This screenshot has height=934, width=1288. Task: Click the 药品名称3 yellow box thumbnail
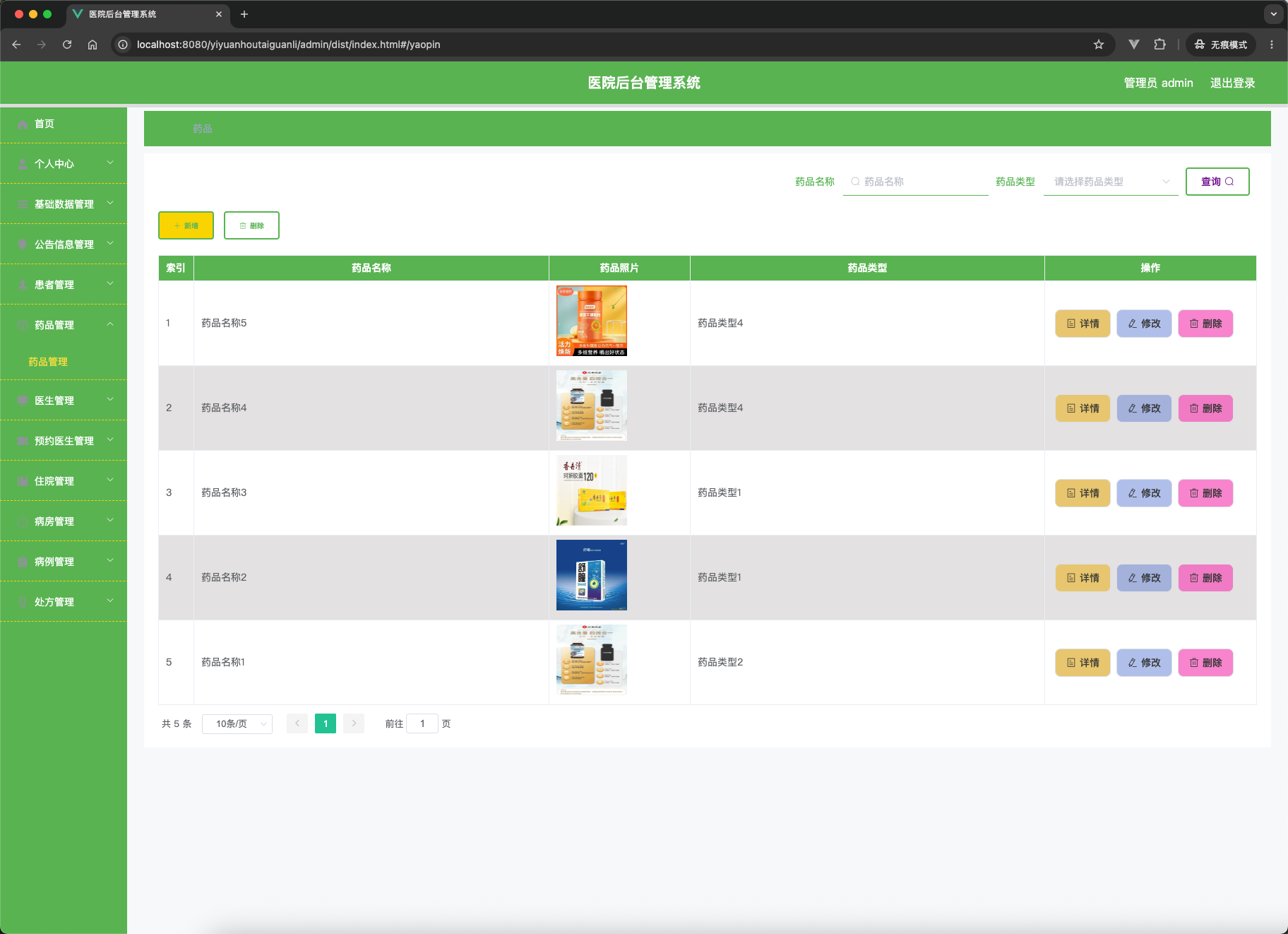(x=592, y=490)
